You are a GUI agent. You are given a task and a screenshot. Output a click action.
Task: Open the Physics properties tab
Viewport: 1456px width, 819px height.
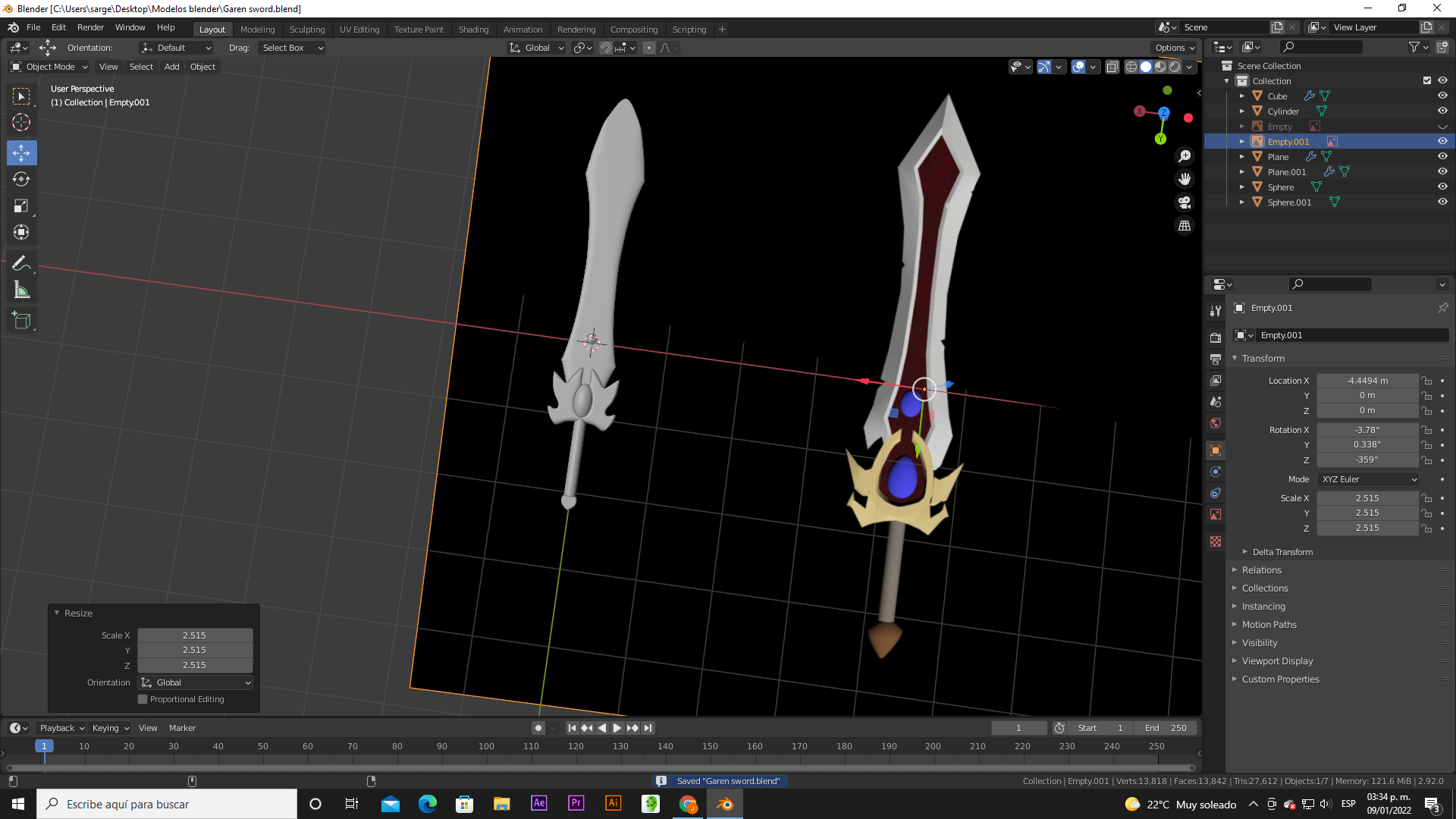1216,472
